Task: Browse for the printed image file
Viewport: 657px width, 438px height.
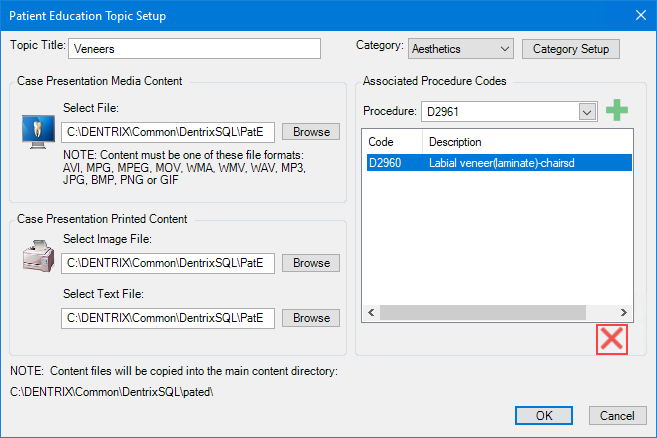Action: (311, 263)
